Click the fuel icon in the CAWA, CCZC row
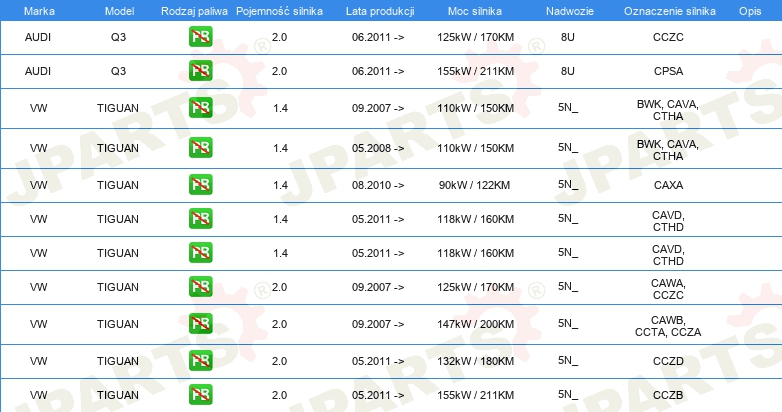Image resolution: width=782 pixels, height=412 pixels. (x=200, y=287)
